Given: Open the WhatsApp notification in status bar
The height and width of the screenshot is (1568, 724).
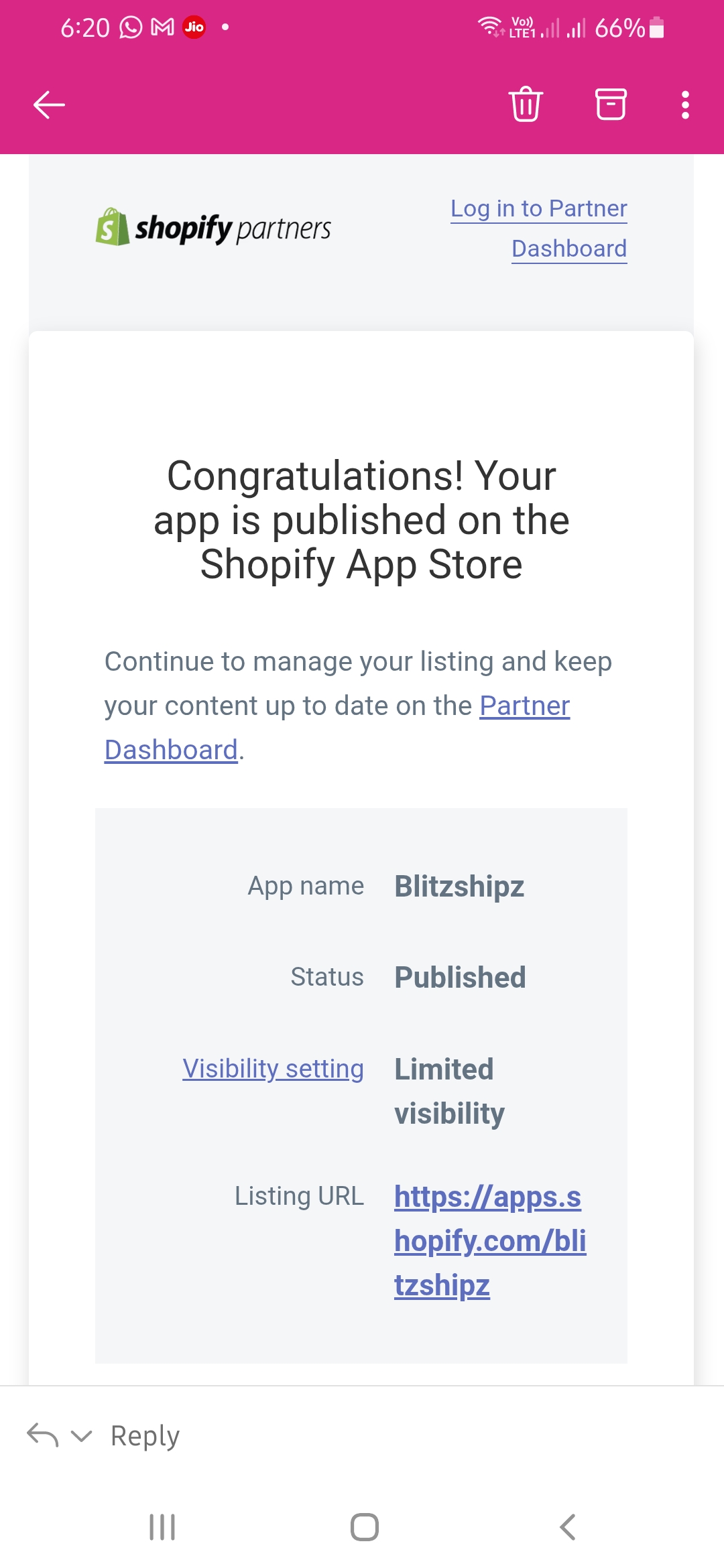Looking at the screenshot, I should point(131,27).
